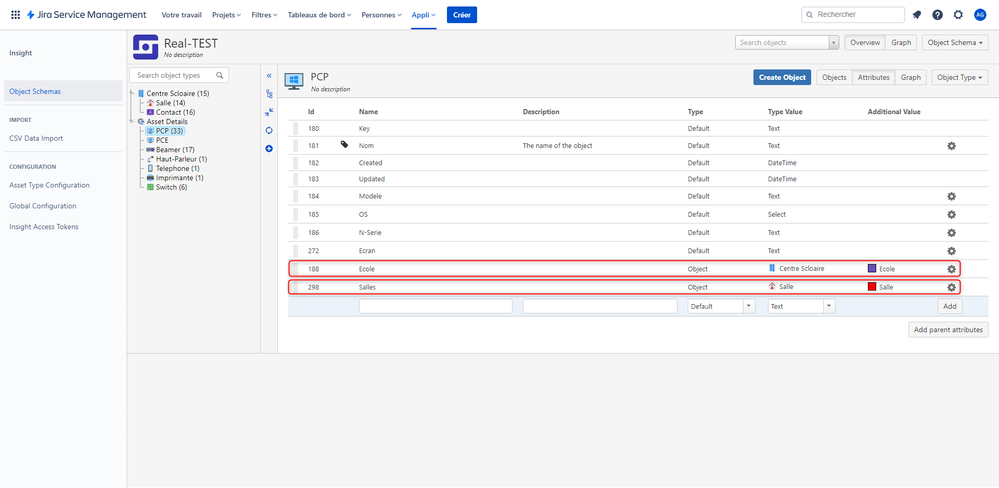Focus the new attribute Name field

click(436, 306)
